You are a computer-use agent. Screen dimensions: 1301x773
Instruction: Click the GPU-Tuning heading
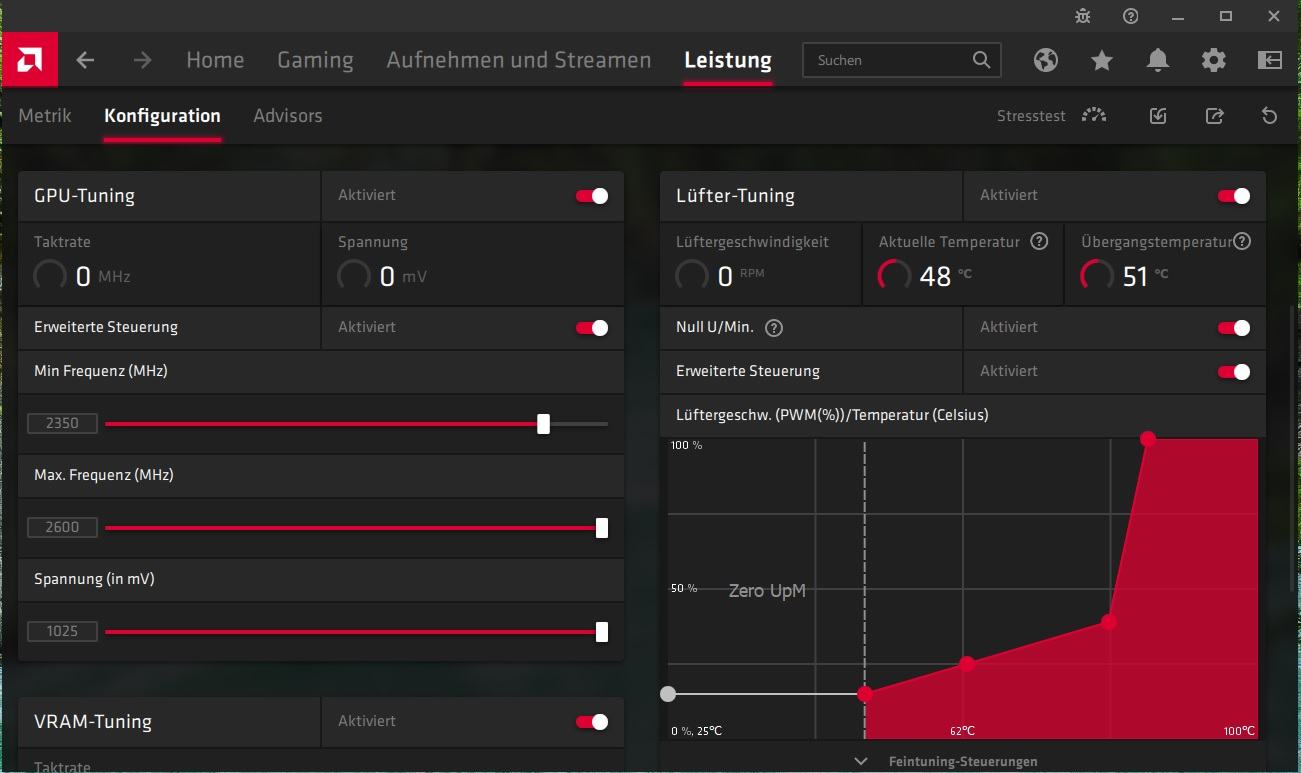tap(84, 196)
